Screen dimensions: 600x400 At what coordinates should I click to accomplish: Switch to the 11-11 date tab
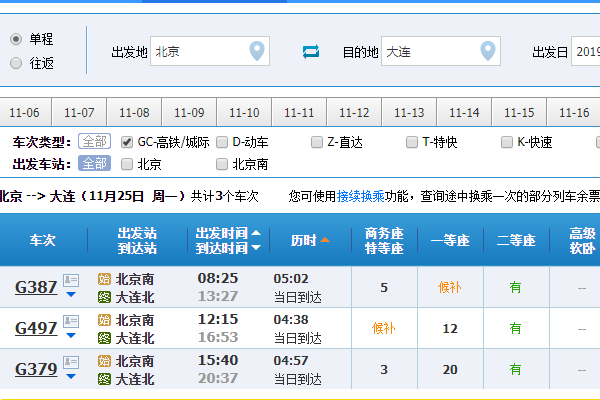[299, 112]
